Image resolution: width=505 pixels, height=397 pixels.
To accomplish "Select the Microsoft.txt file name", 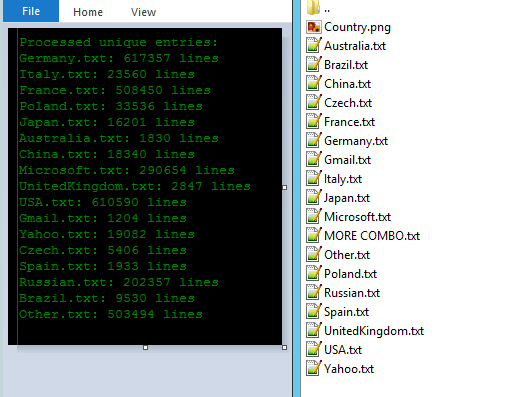I will (358, 217).
